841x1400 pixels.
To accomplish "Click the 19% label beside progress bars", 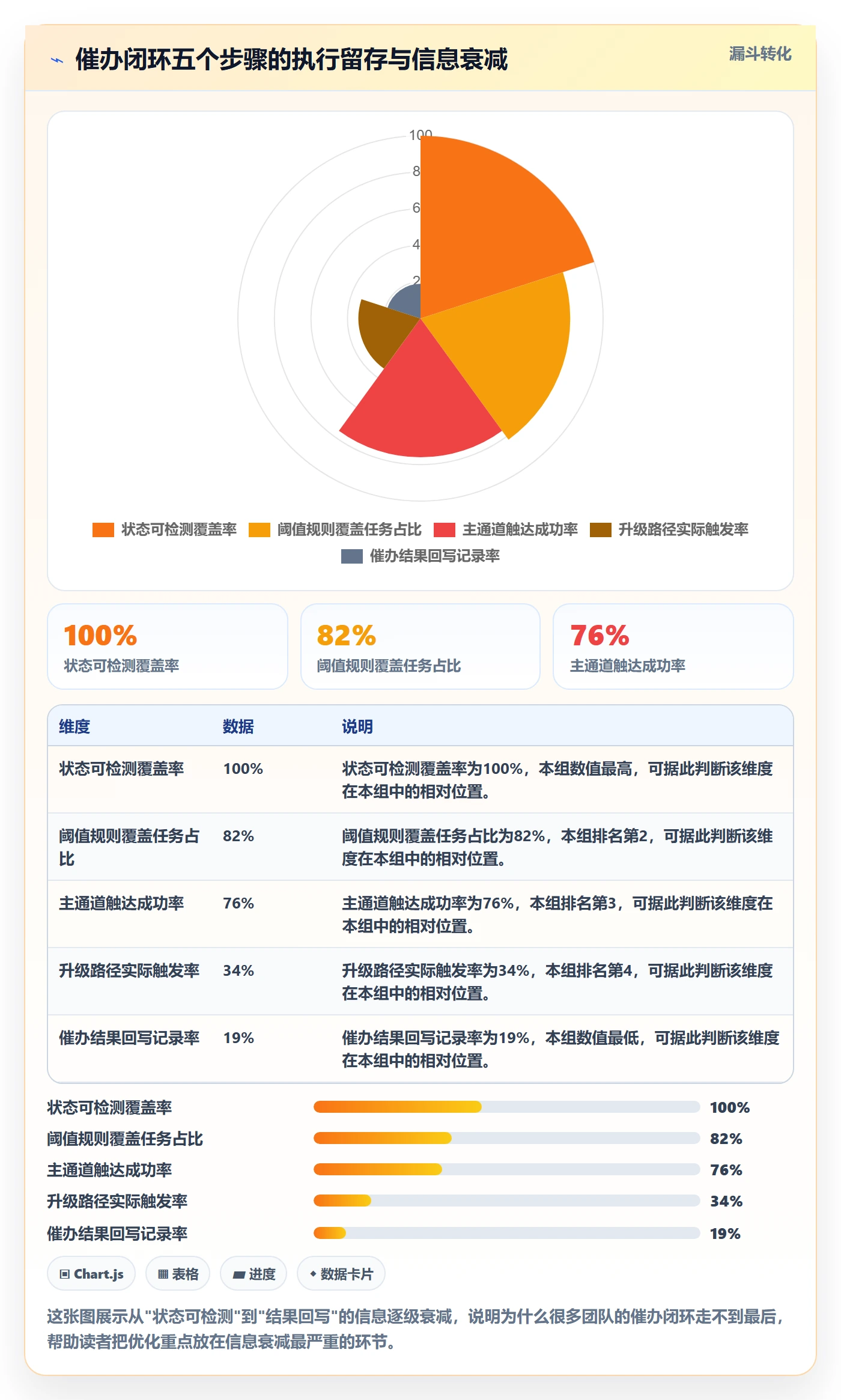I will pos(725,1234).
